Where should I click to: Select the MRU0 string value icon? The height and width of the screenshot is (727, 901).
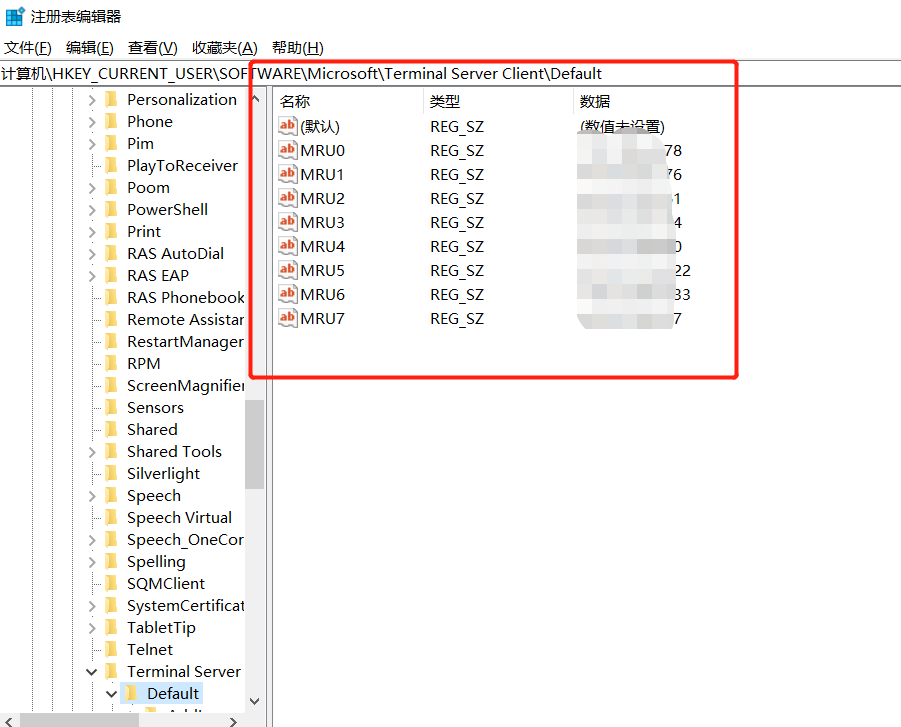(287, 150)
